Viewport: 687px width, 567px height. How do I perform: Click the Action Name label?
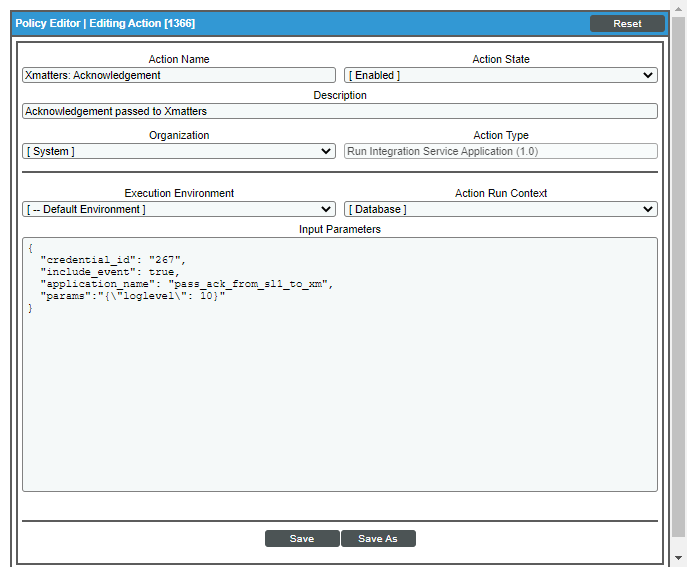179,59
